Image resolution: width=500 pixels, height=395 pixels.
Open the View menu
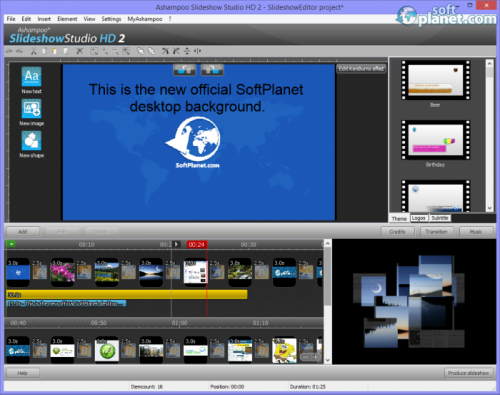[89, 19]
